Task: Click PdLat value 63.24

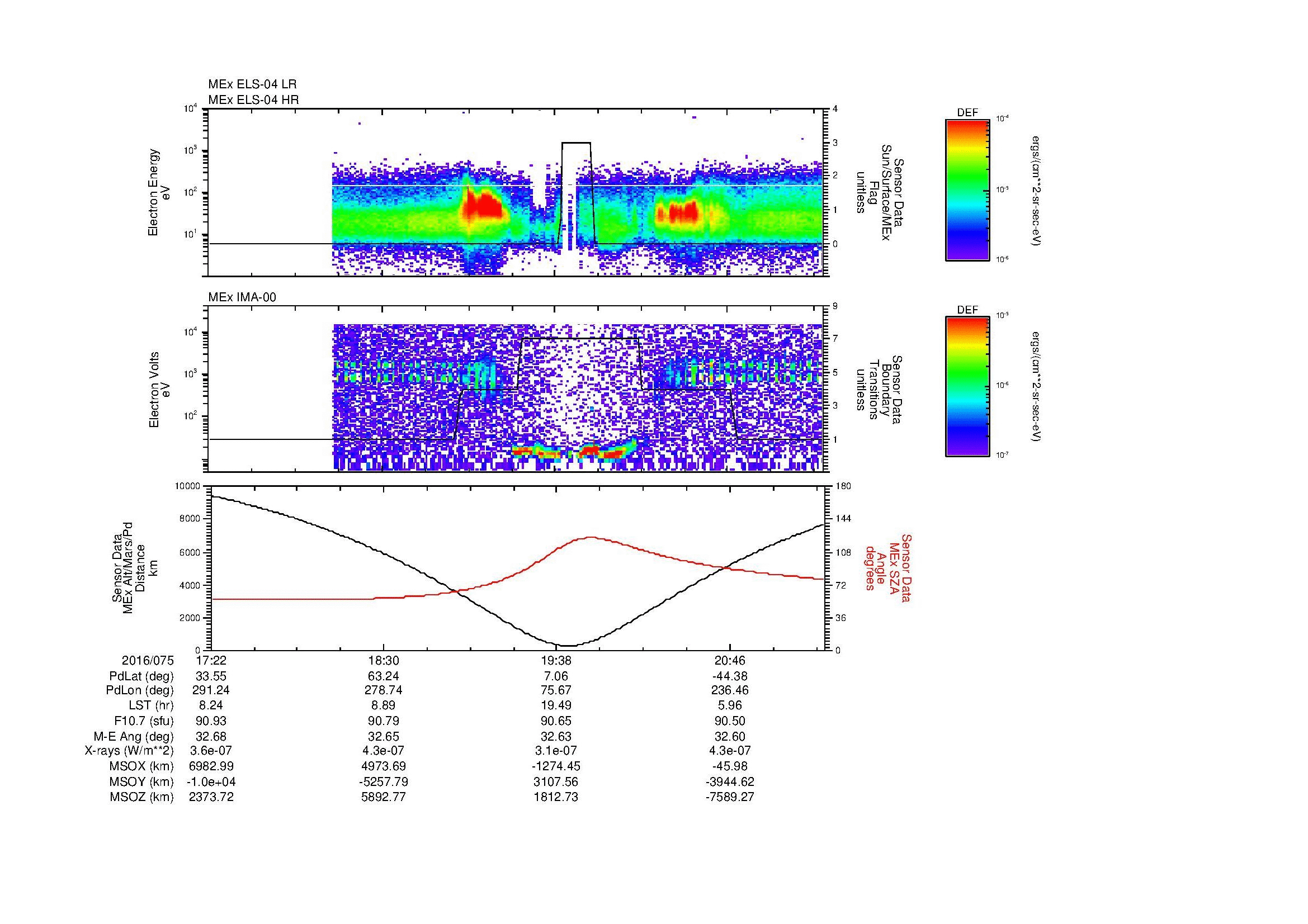Action: click(x=384, y=676)
